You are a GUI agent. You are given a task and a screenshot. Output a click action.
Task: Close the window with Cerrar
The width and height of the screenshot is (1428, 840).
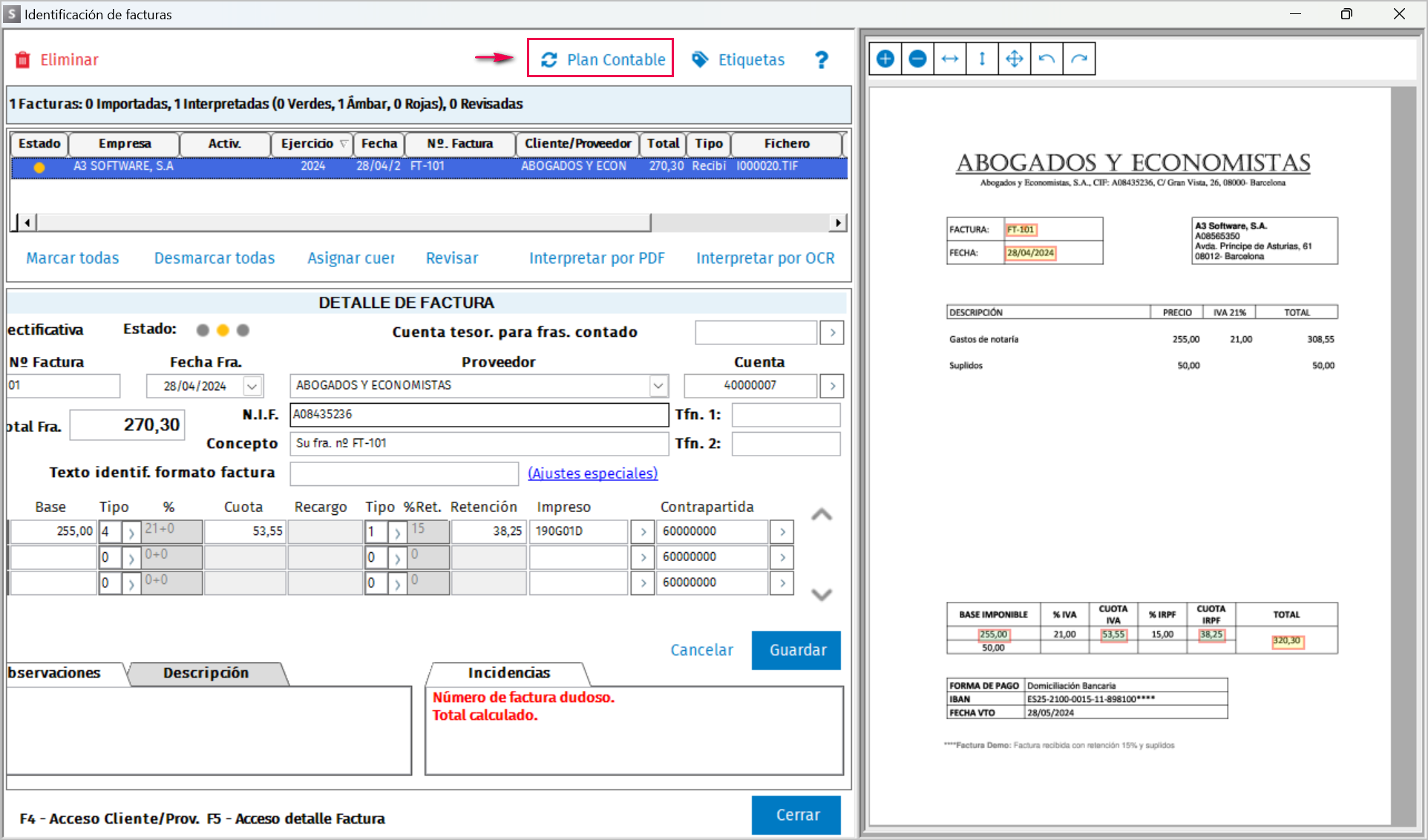pos(796,816)
